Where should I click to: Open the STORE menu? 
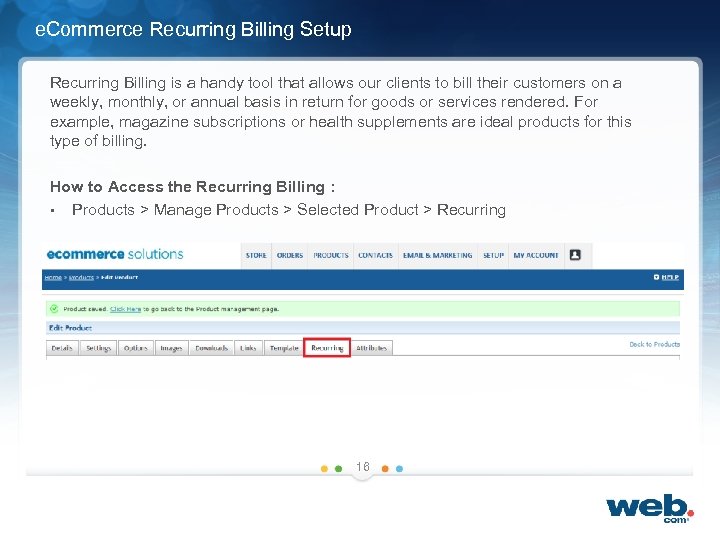click(x=256, y=255)
